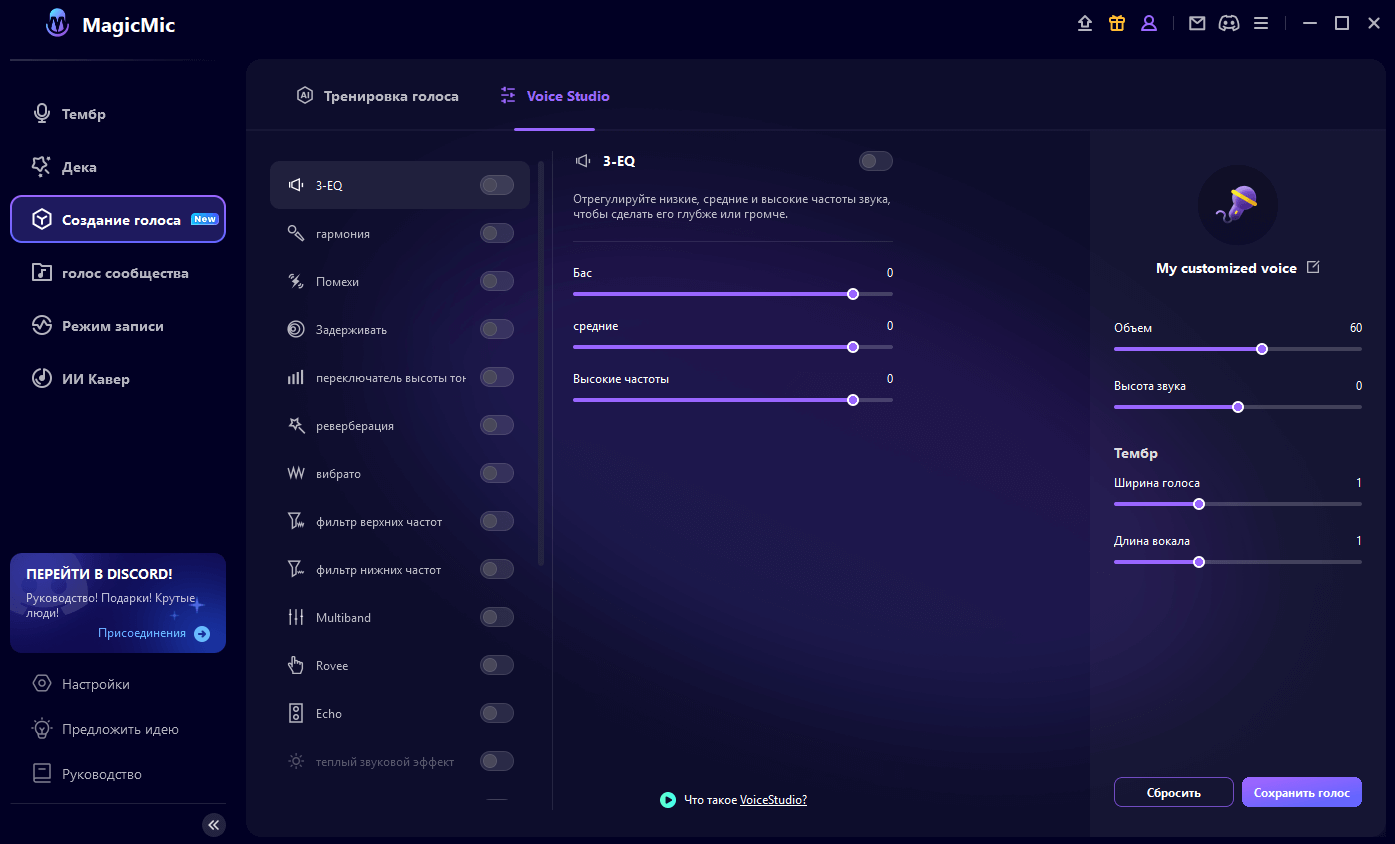1395x844 pixels.
Task: Click the Задерживать delay icon
Action: (296, 329)
